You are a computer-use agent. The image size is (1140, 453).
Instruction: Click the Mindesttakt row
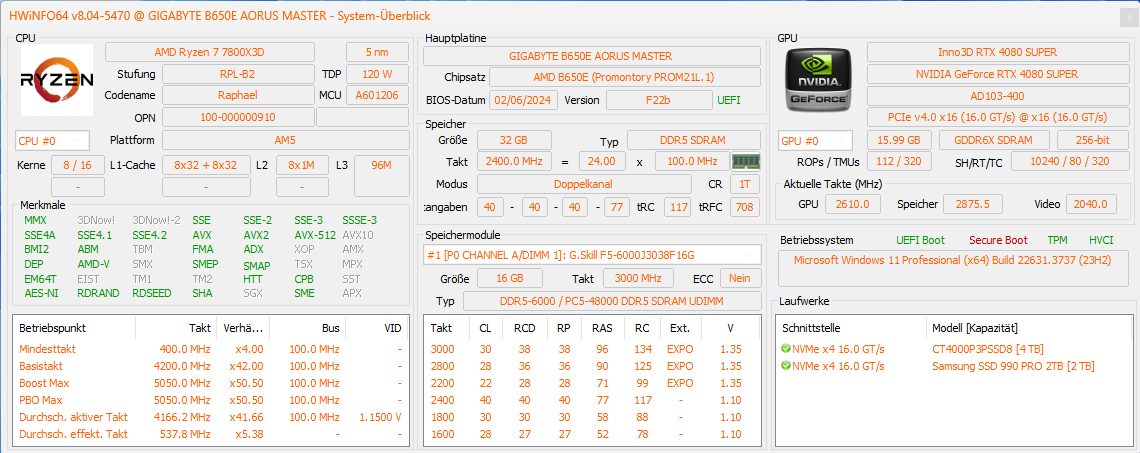tap(211, 349)
